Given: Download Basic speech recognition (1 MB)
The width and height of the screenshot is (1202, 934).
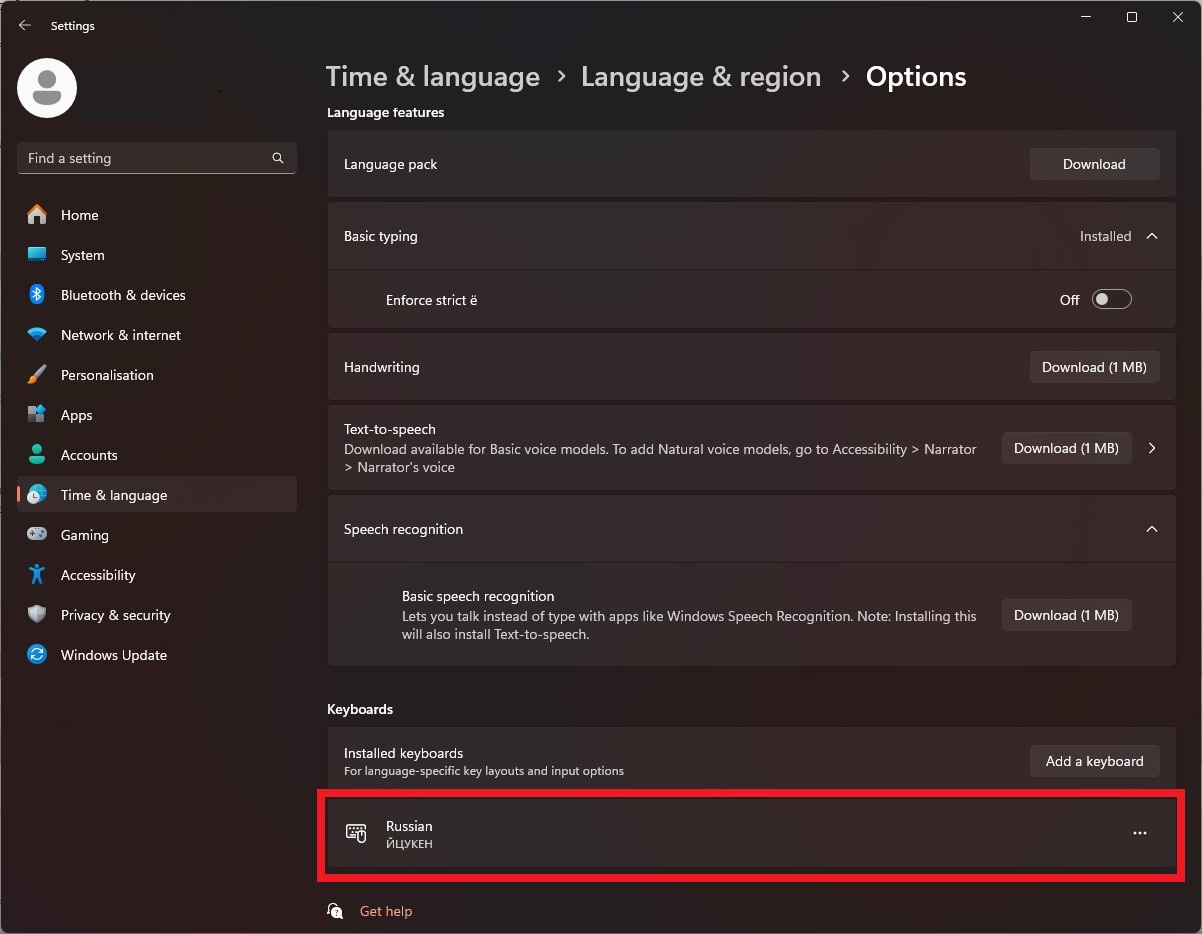Looking at the screenshot, I should pyautogui.click(x=1066, y=615).
